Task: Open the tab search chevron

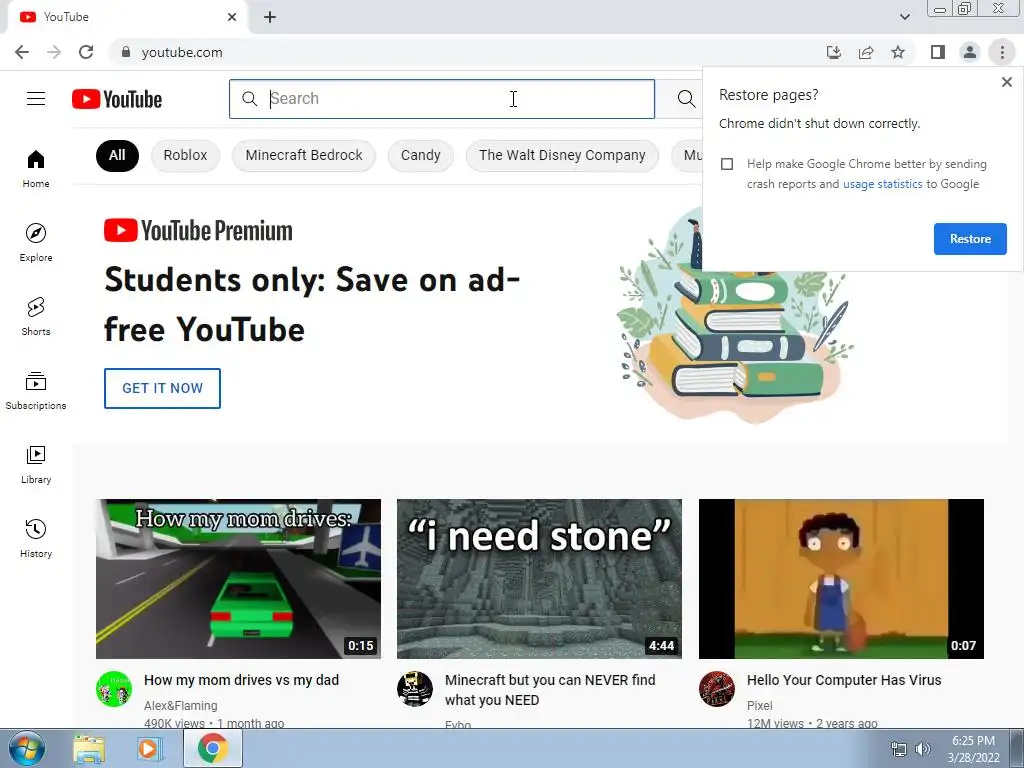Action: pyautogui.click(x=904, y=17)
